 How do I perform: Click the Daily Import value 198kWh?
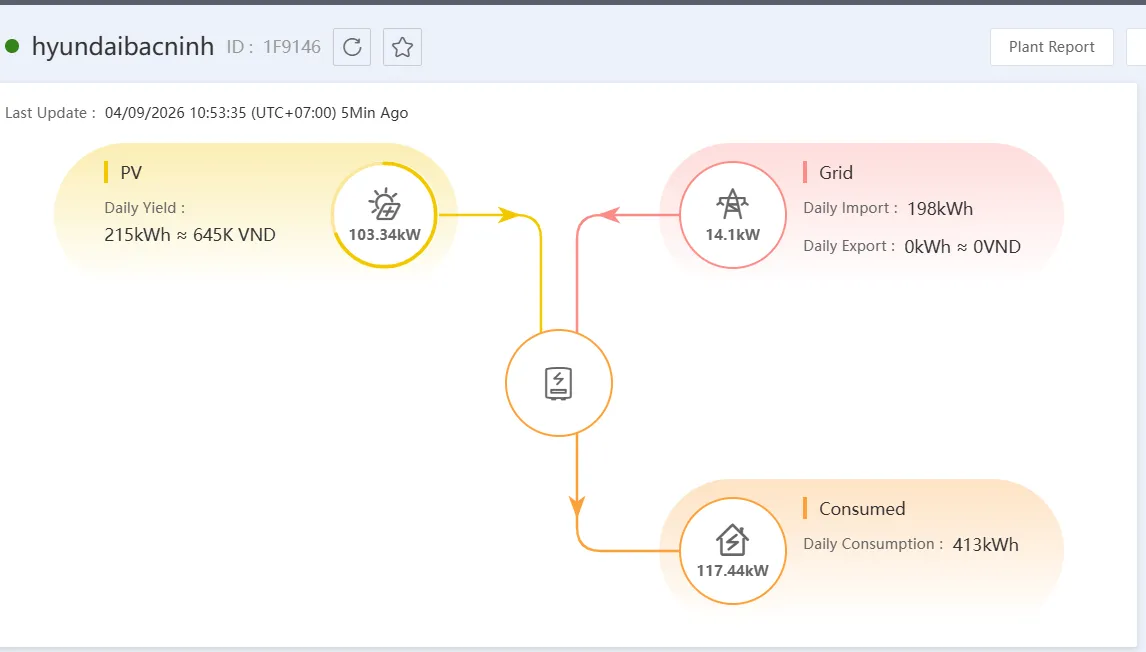click(940, 208)
